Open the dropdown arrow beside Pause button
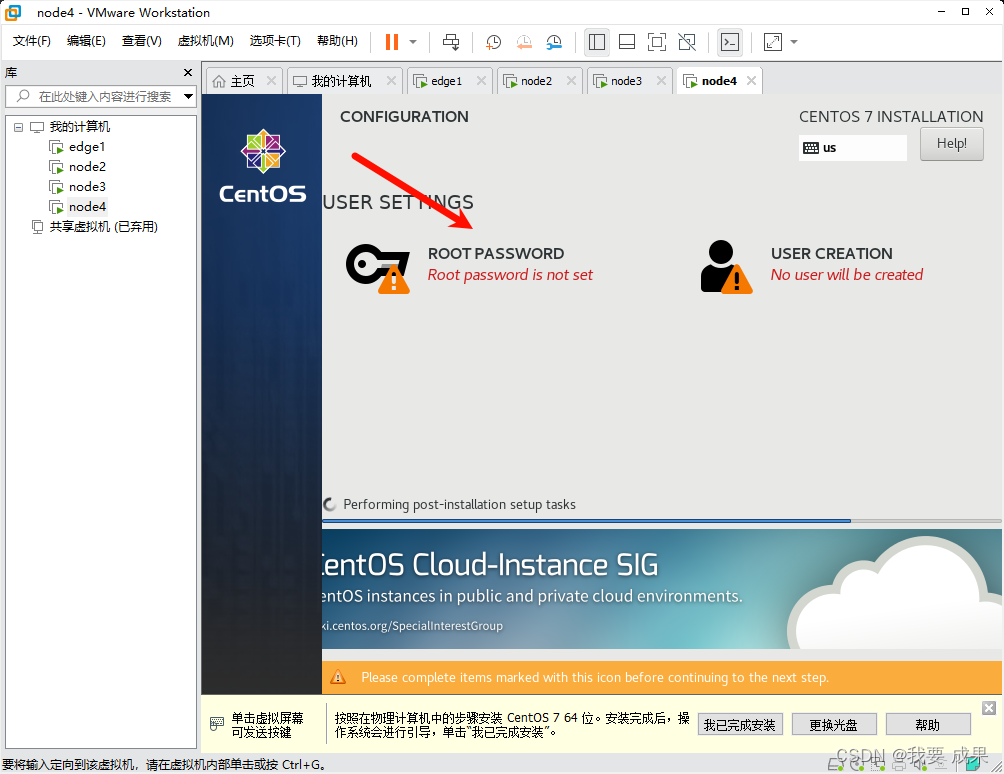The width and height of the screenshot is (1004, 774). pyautogui.click(x=413, y=42)
